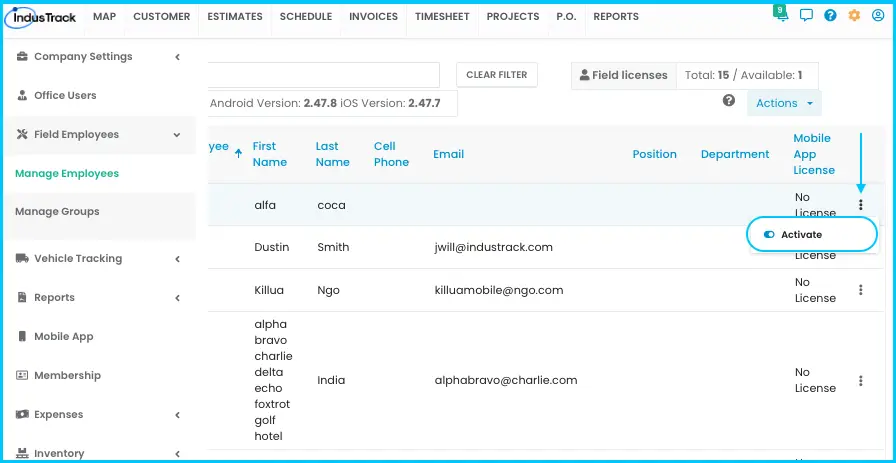Click the Vehicle Tracking truck icon

22,258
